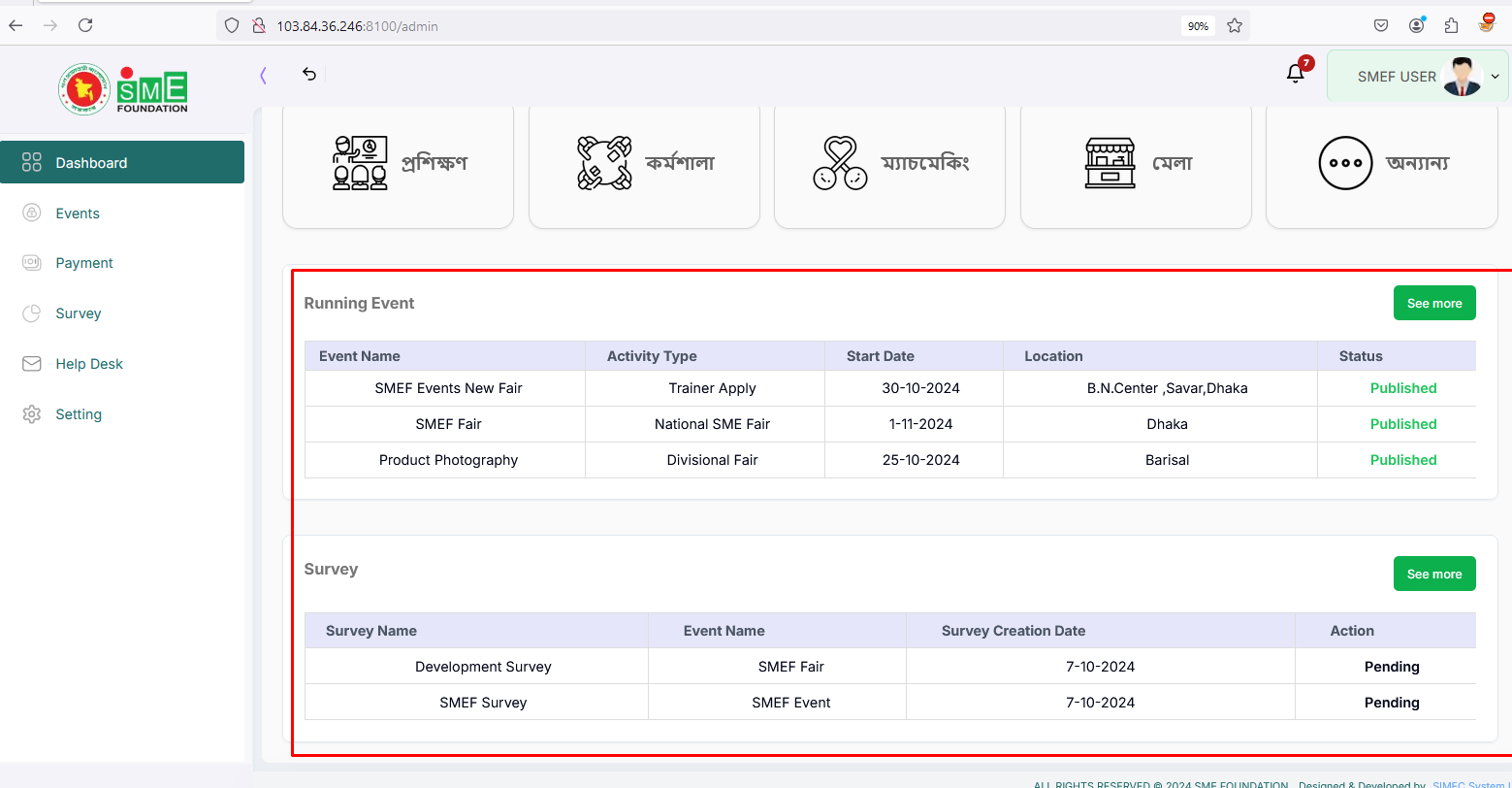Open the Dashboard menu item
Viewport: 1512px width, 788px height.
click(x=122, y=162)
